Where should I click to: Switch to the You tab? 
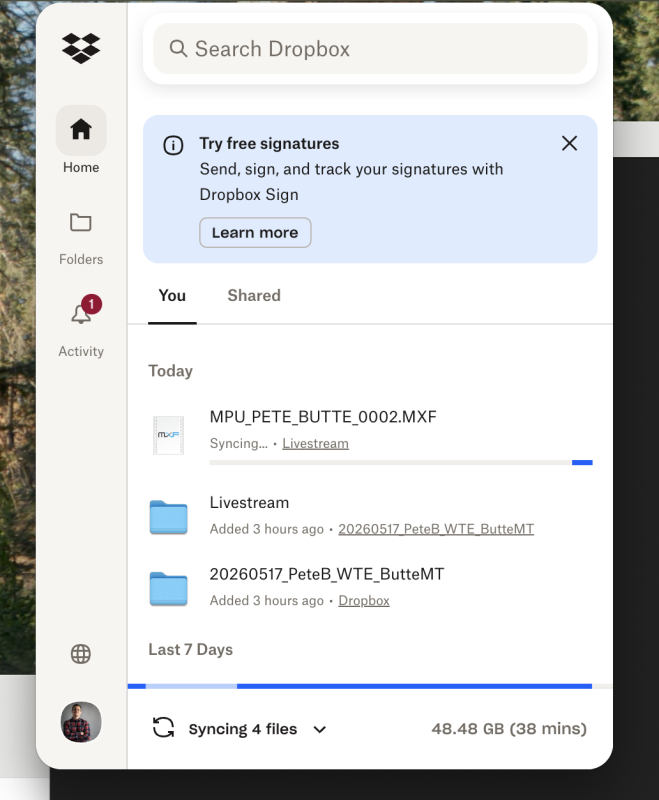[172, 295]
